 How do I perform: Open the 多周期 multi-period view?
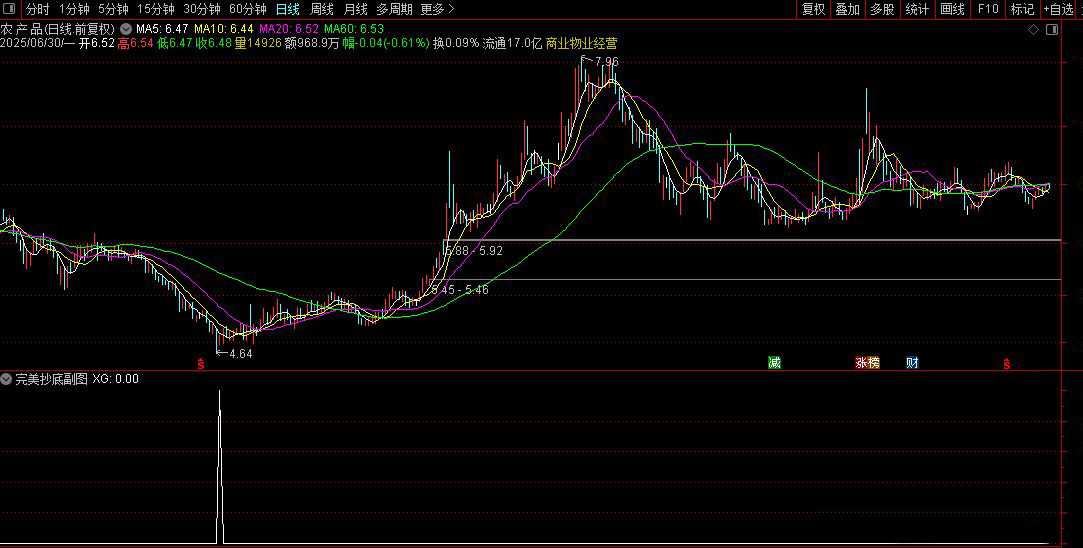[x=394, y=9]
